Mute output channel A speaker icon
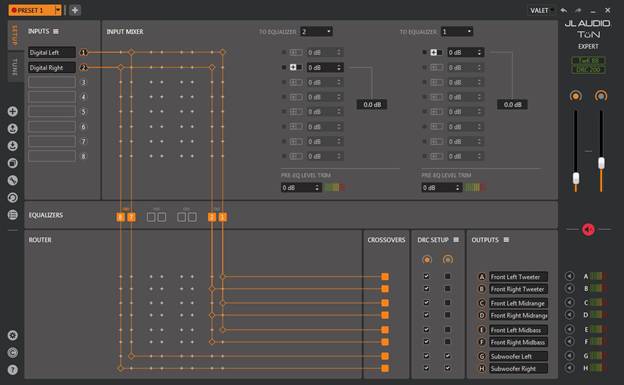The image size is (624, 385). pos(569,276)
